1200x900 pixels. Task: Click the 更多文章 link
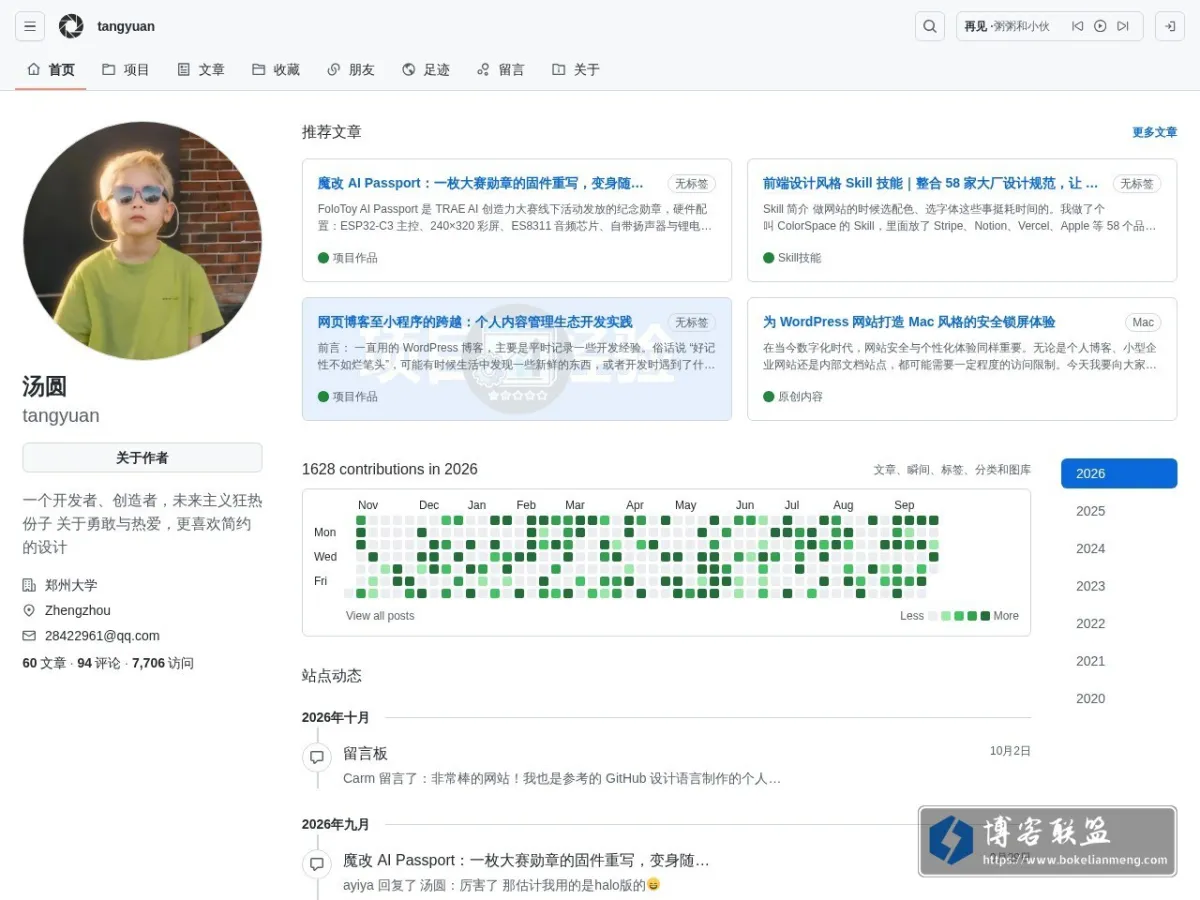1154,132
